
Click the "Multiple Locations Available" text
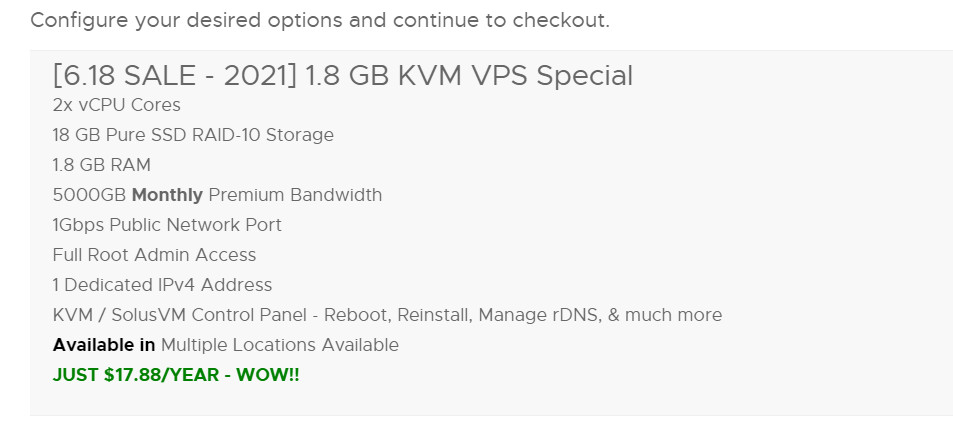[280, 345]
